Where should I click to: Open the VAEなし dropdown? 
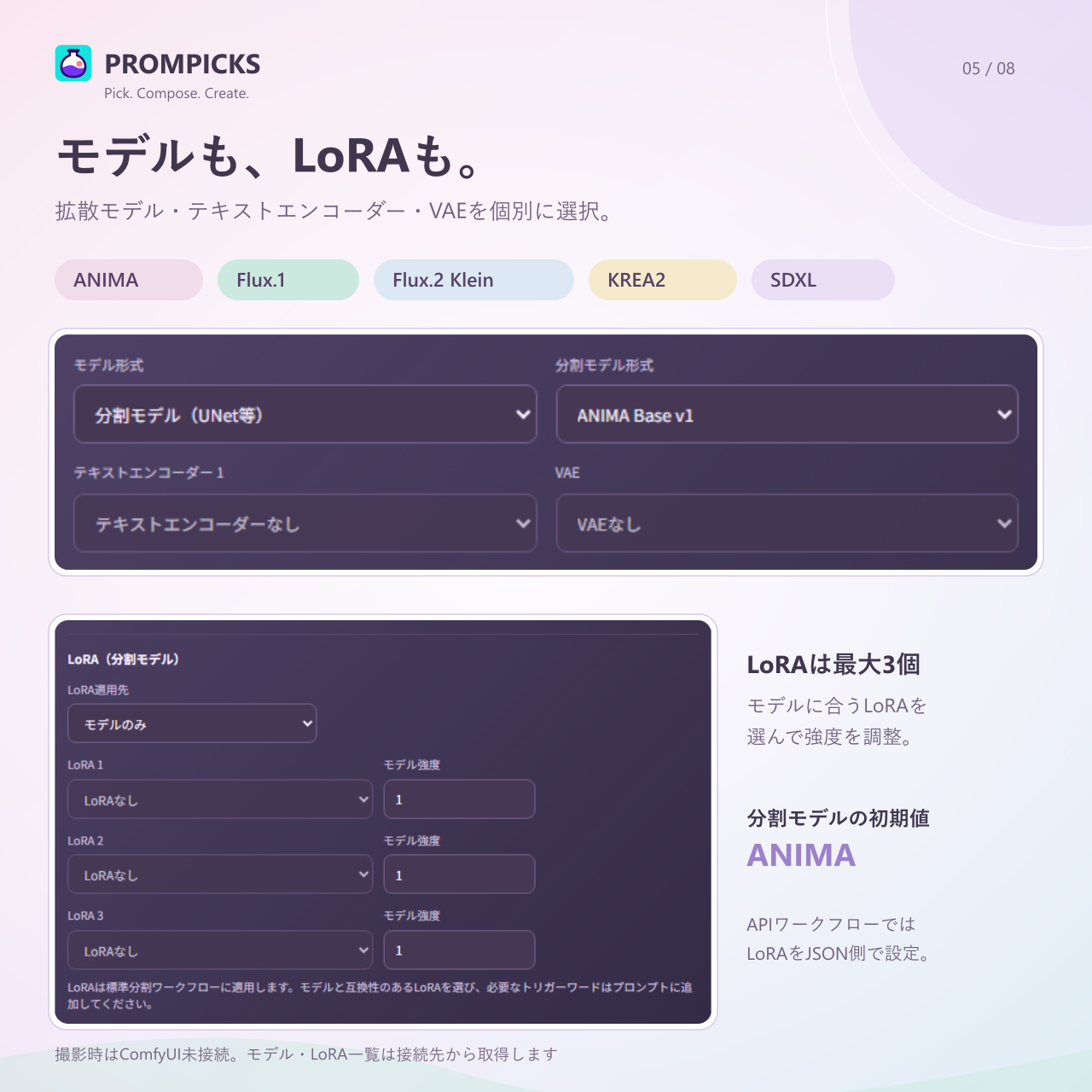(x=787, y=524)
